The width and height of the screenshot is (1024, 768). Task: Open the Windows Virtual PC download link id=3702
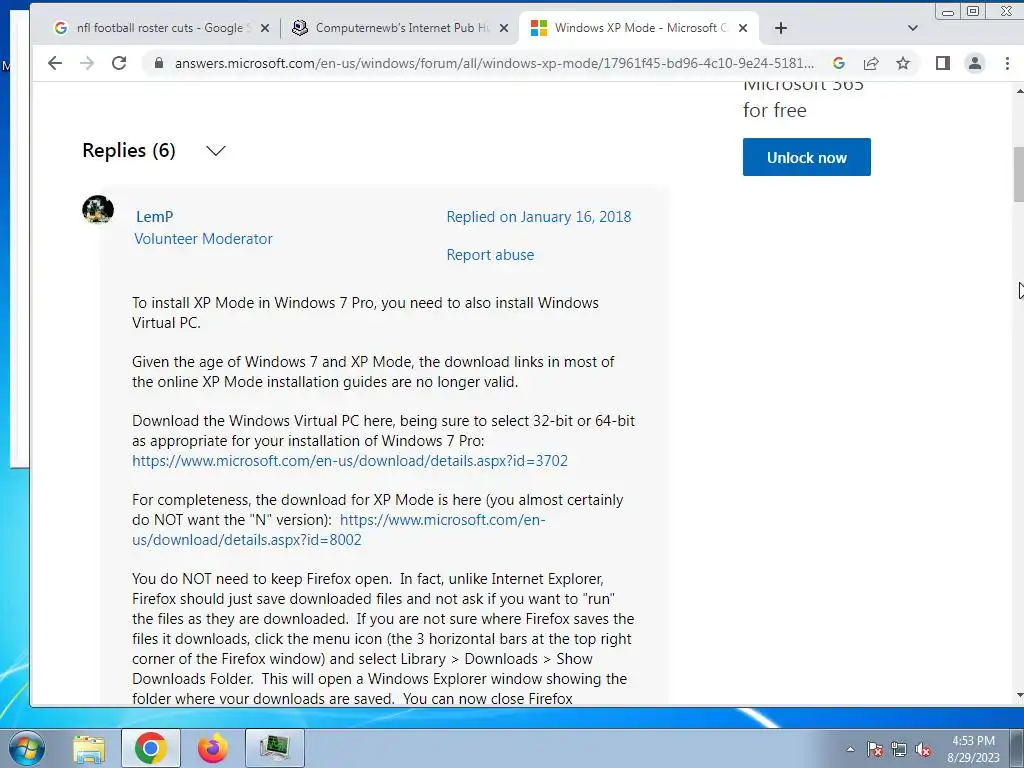[x=349, y=461]
